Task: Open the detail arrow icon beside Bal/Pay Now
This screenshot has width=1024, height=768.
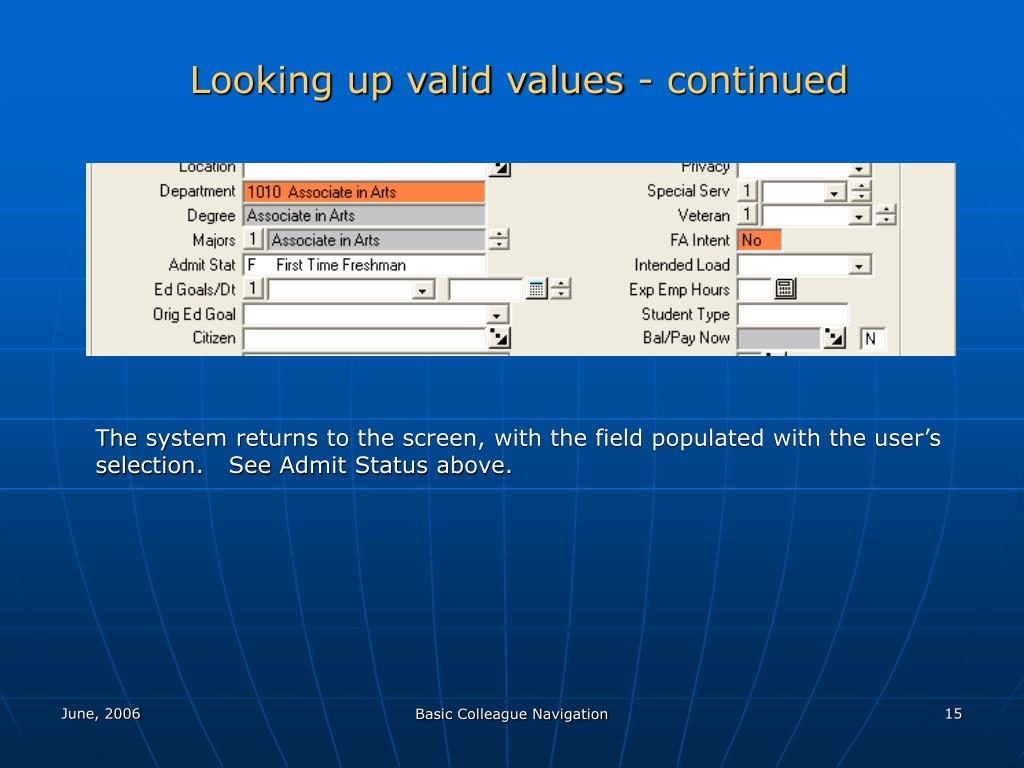Action: (835, 338)
